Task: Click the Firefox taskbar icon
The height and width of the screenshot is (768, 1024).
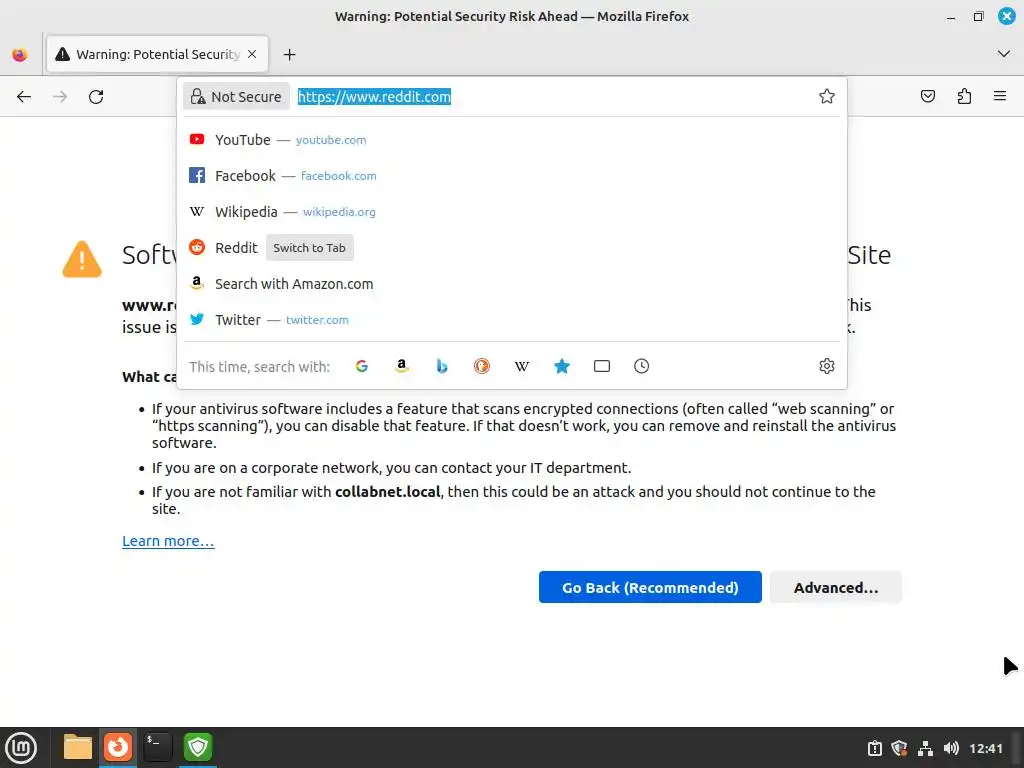Action: (x=118, y=747)
